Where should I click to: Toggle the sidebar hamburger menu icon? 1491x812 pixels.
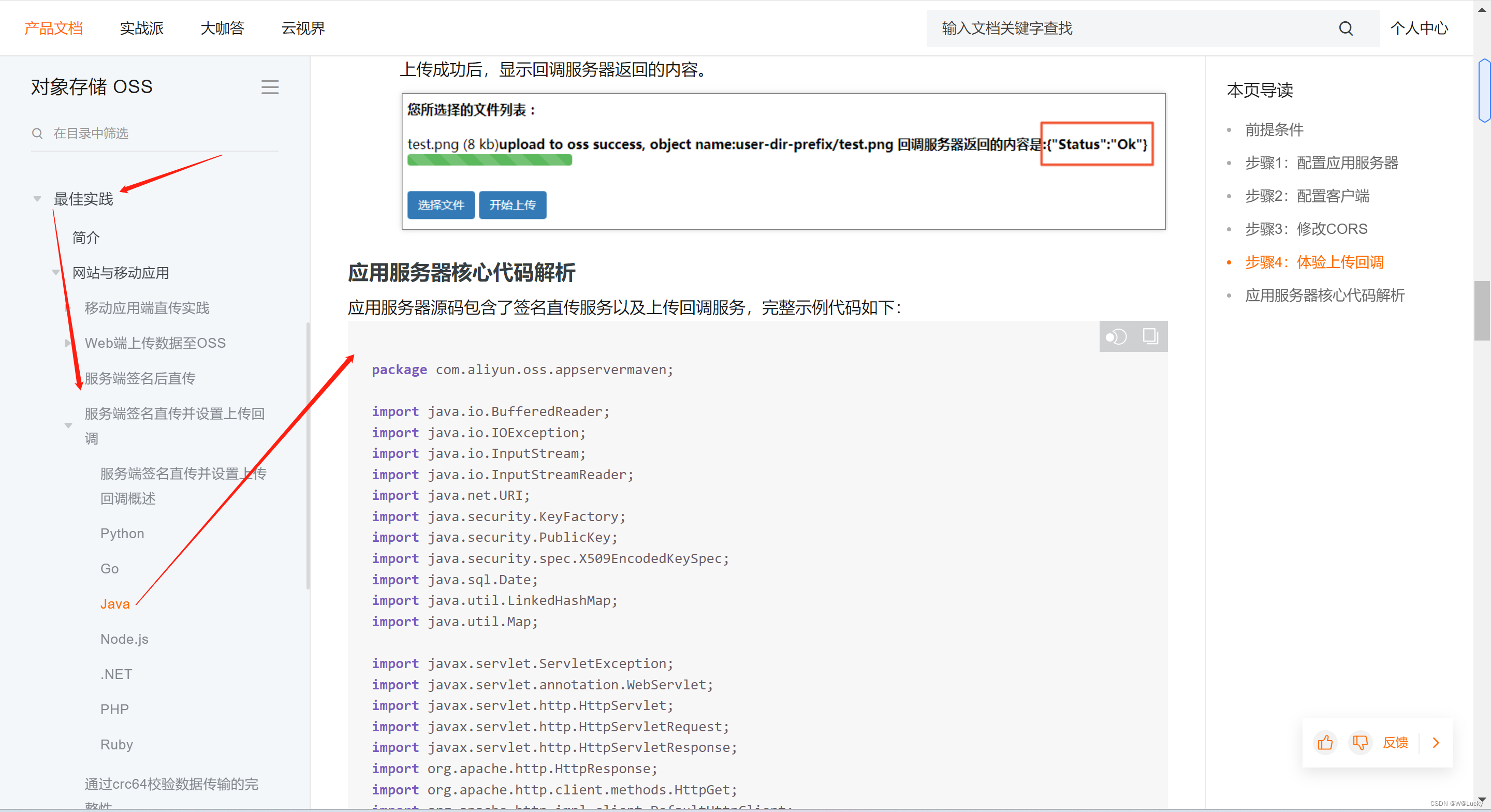[270, 87]
